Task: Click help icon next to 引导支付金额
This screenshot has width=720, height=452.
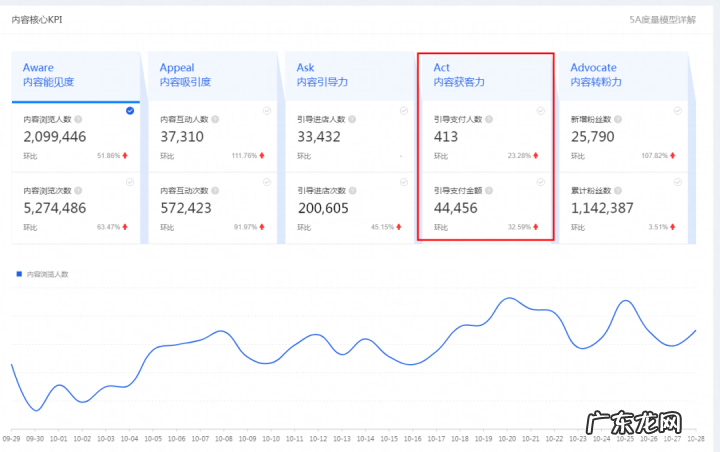Action: point(490,190)
